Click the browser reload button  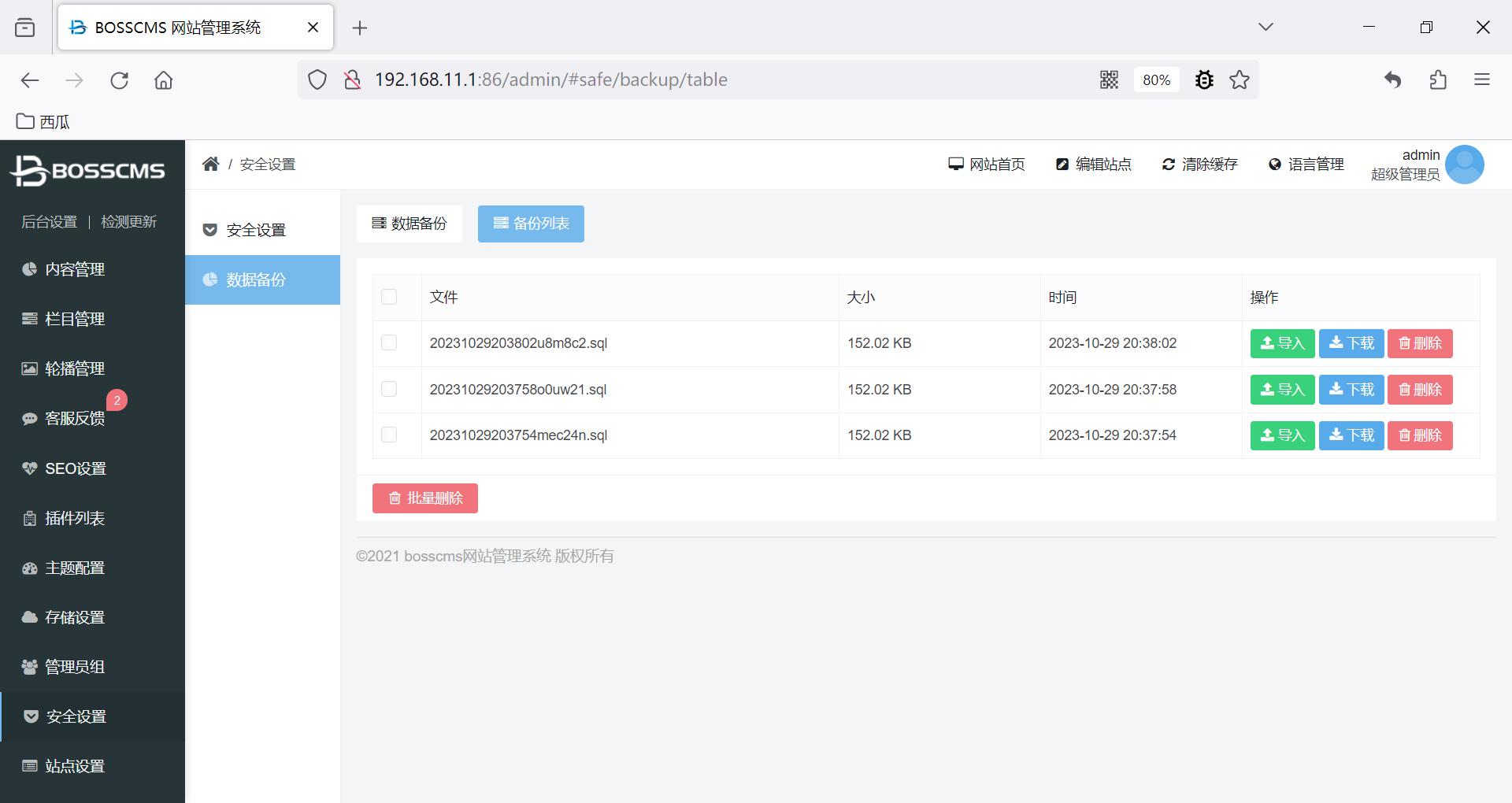(x=120, y=80)
